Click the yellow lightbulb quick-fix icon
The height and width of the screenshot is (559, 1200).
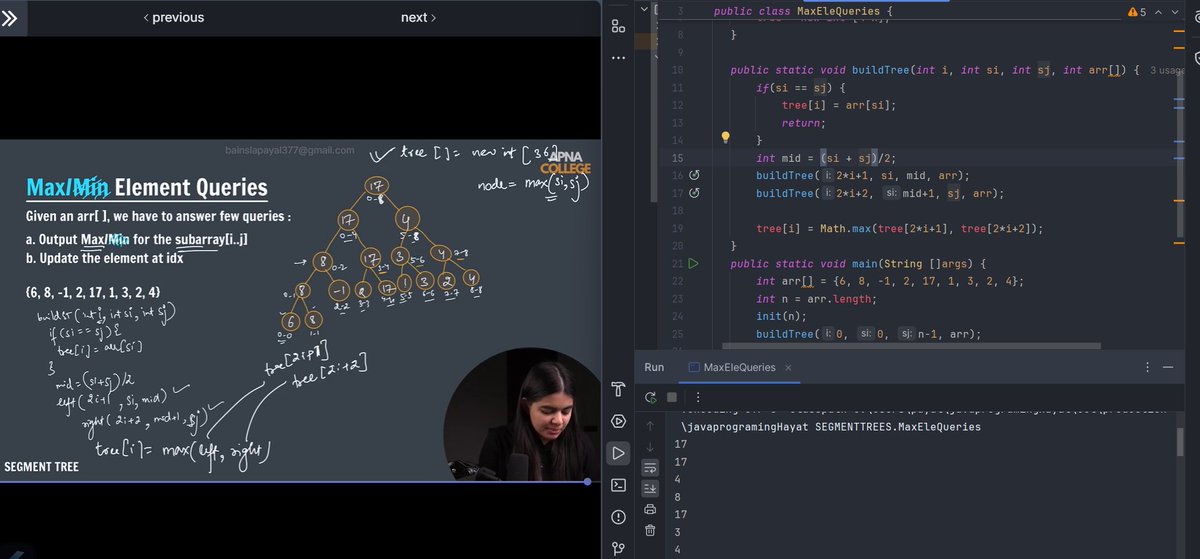pos(727,138)
